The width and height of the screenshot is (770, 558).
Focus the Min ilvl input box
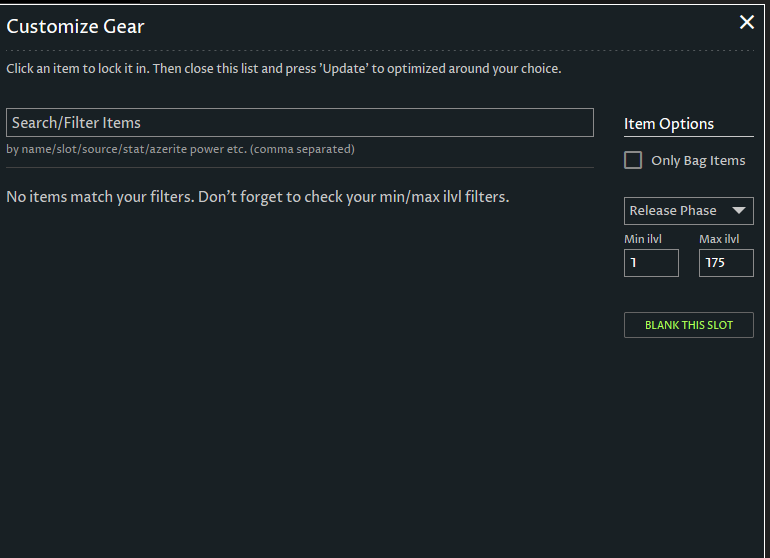[x=651, y=263]
